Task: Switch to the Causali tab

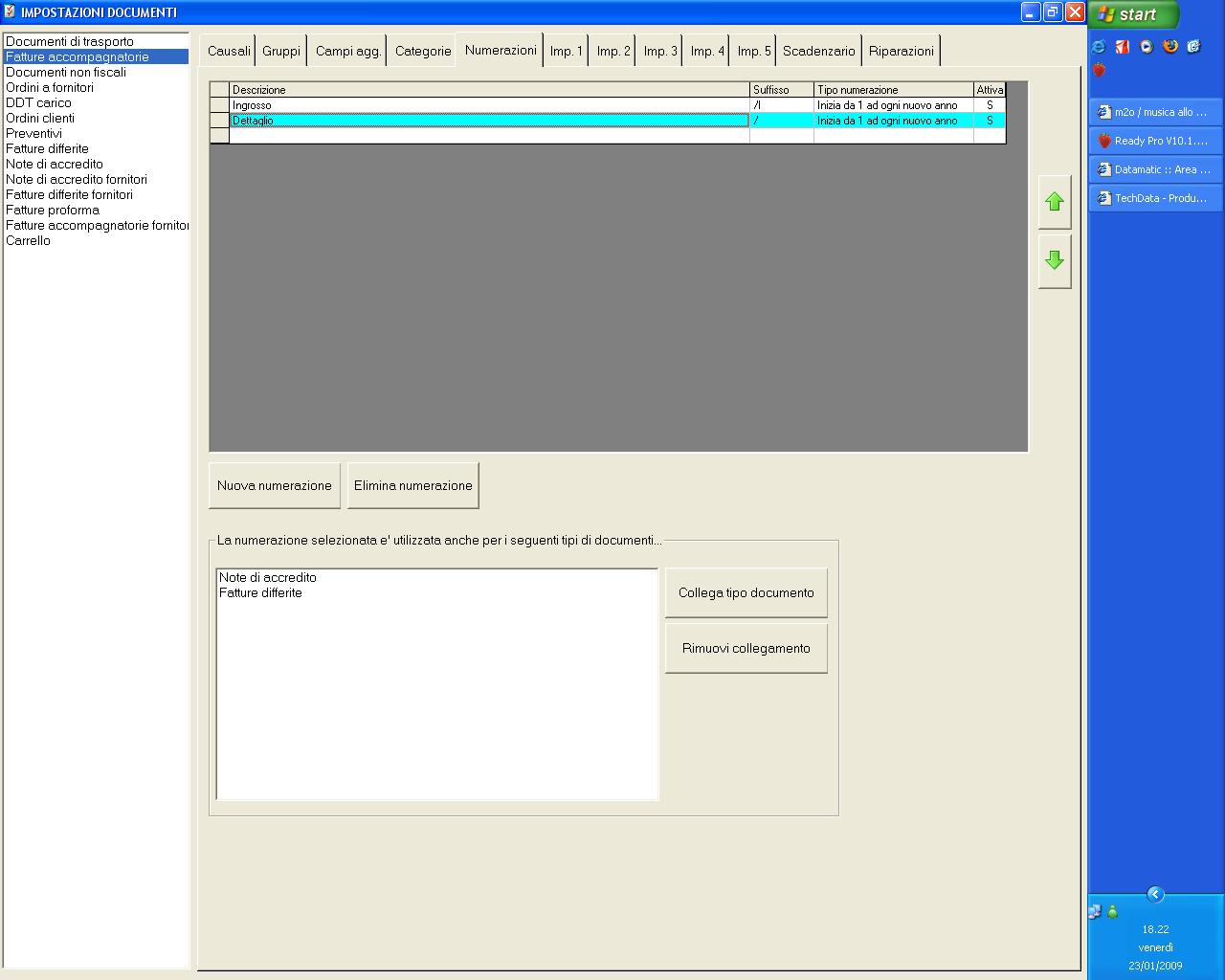Action: 229,51
